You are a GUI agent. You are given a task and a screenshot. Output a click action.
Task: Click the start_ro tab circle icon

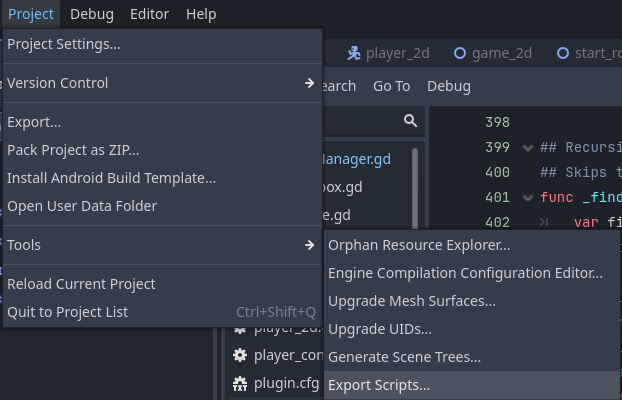tap(563, 53)
